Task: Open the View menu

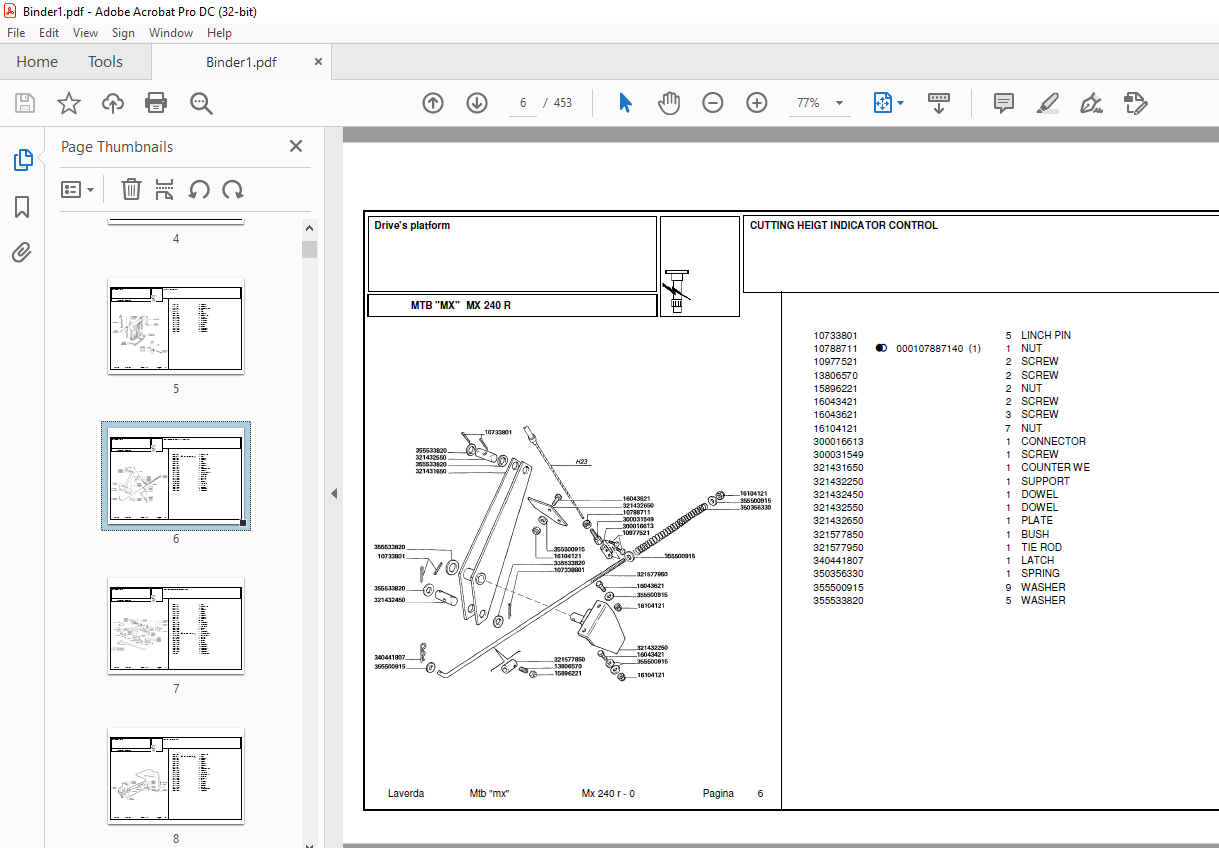Action: pyautogui.click(x=85, y=33)
